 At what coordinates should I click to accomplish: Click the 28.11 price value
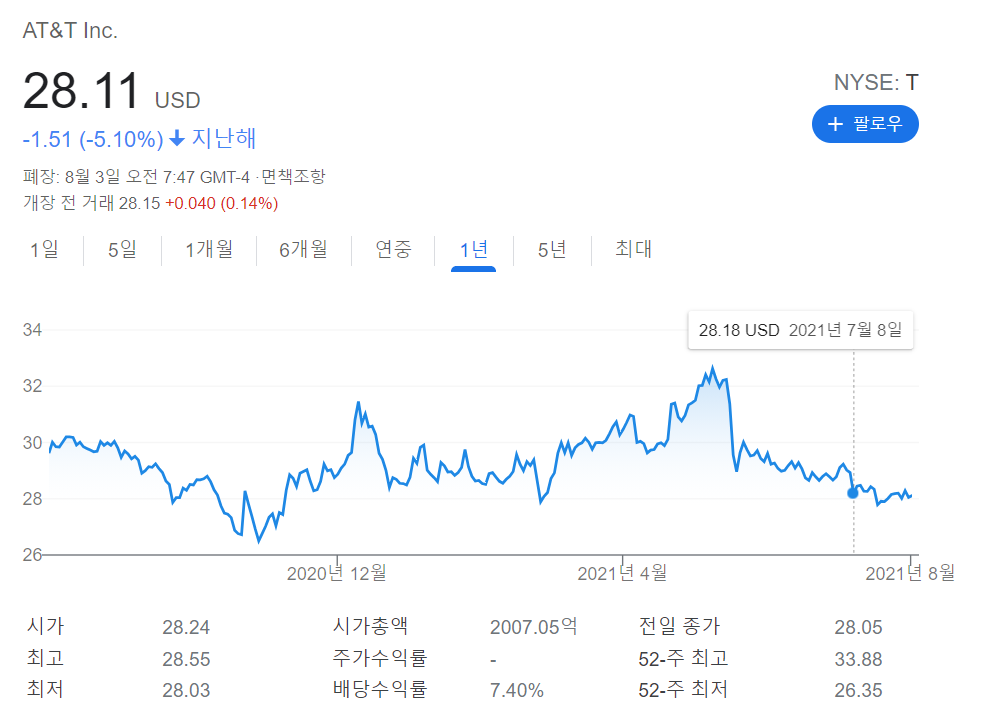[81, 91]
